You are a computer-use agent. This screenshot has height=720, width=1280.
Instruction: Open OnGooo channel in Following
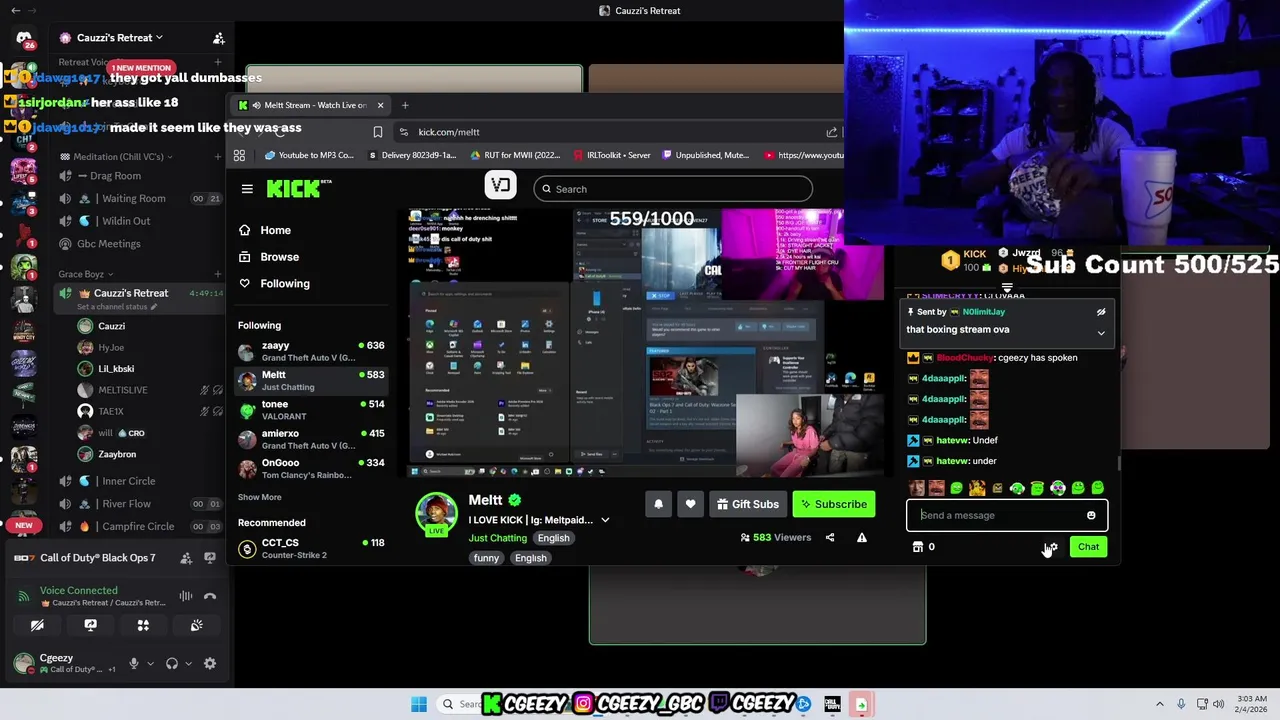tap(311, 468)
